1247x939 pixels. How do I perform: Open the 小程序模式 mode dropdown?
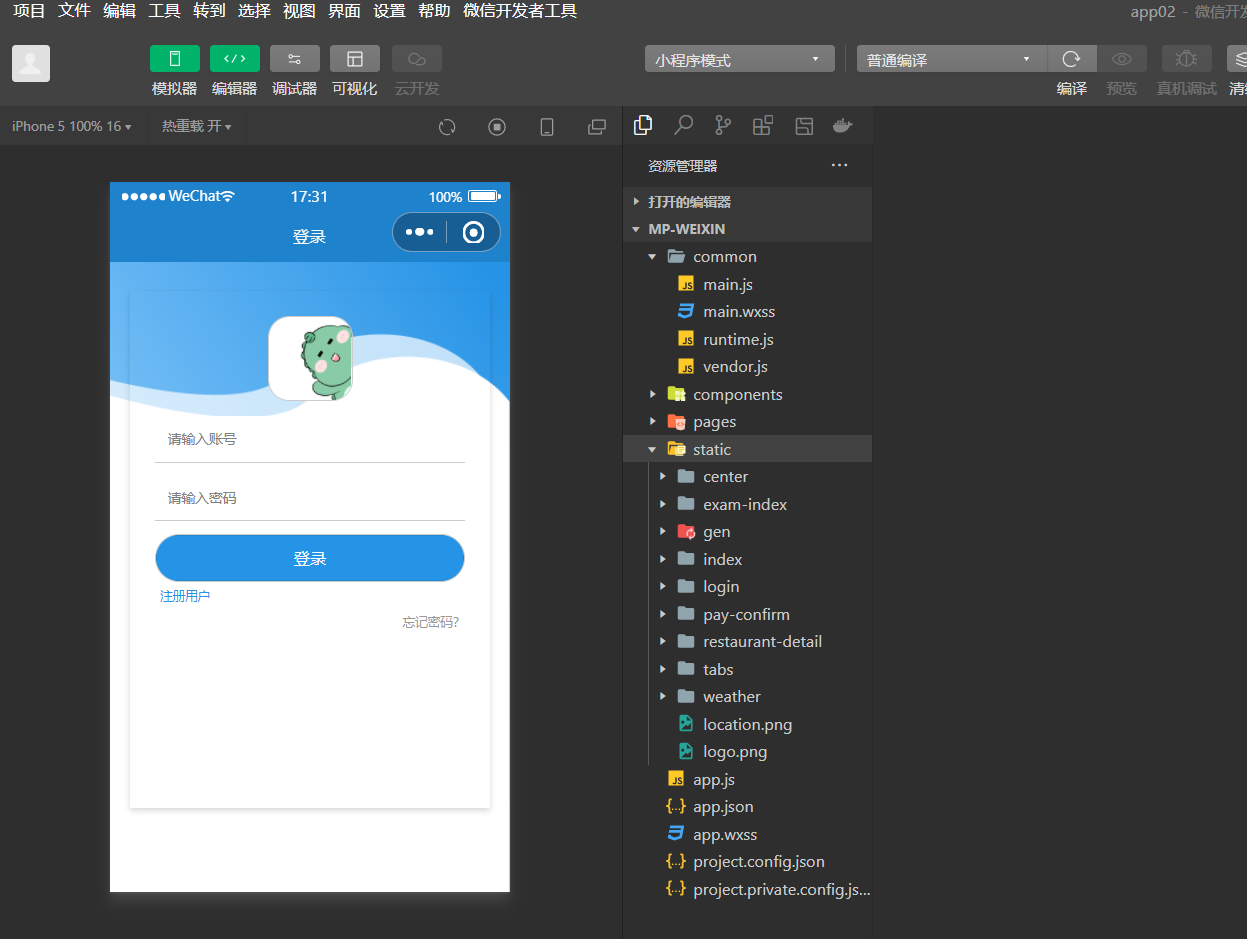[x=740, y=59]
